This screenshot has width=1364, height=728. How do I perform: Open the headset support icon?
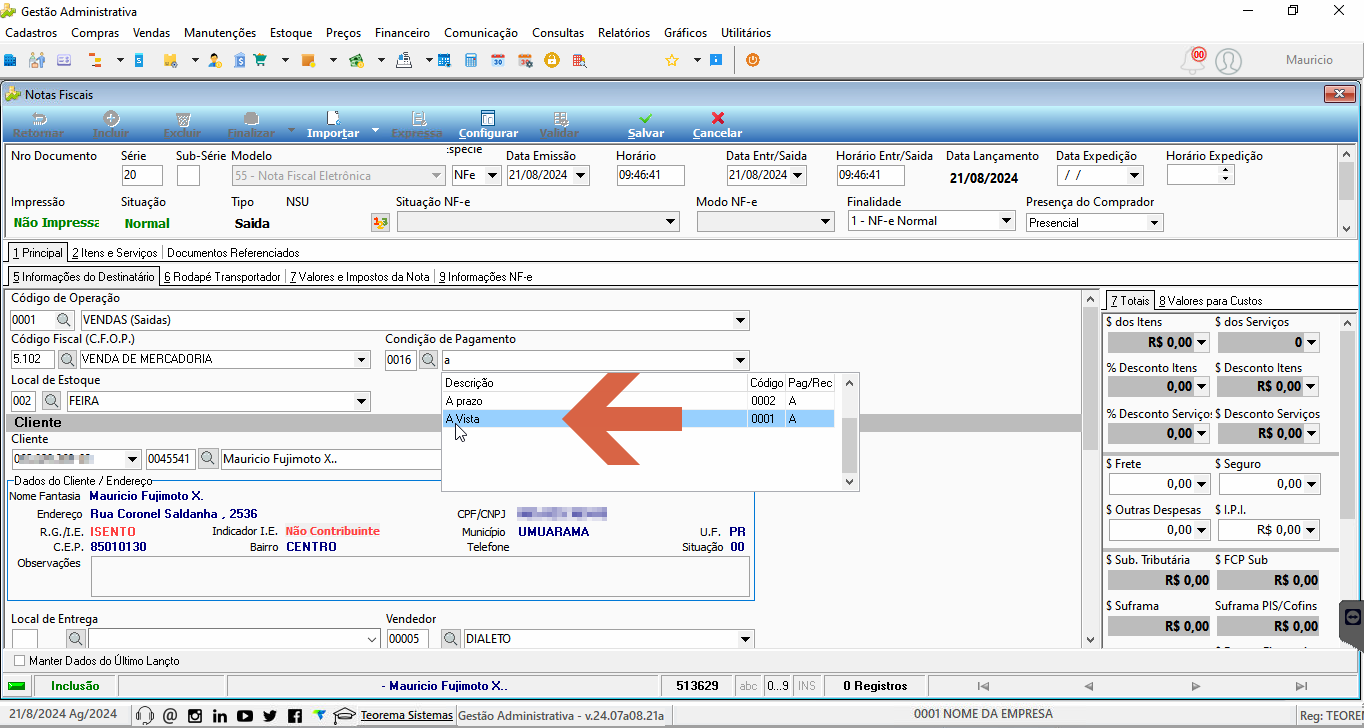point(145,715)
